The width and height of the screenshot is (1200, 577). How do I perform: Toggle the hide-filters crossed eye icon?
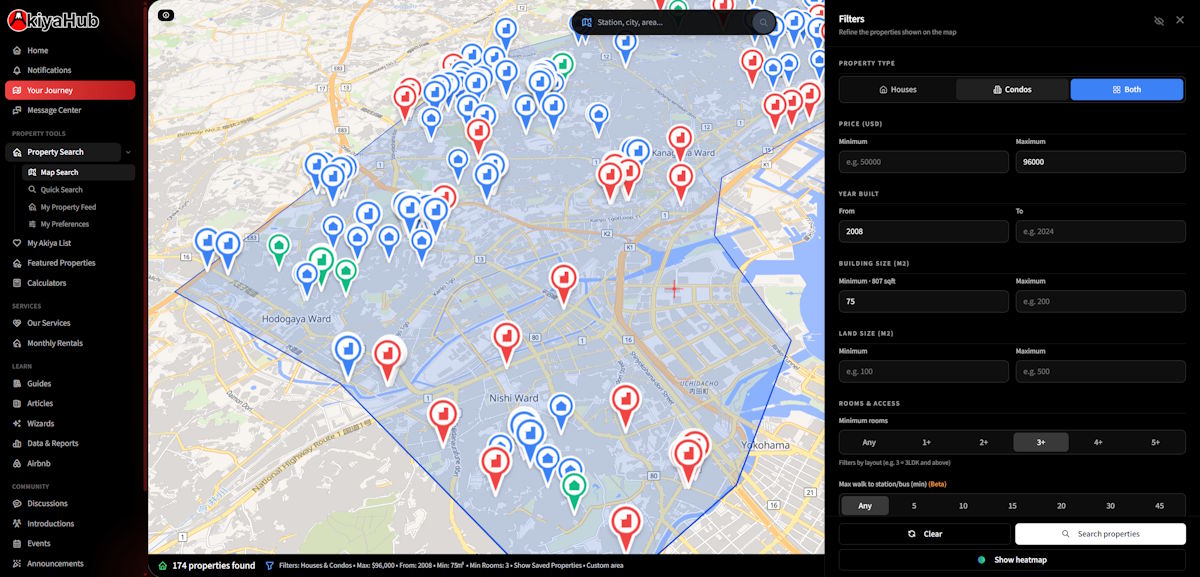pos(1159,20)
